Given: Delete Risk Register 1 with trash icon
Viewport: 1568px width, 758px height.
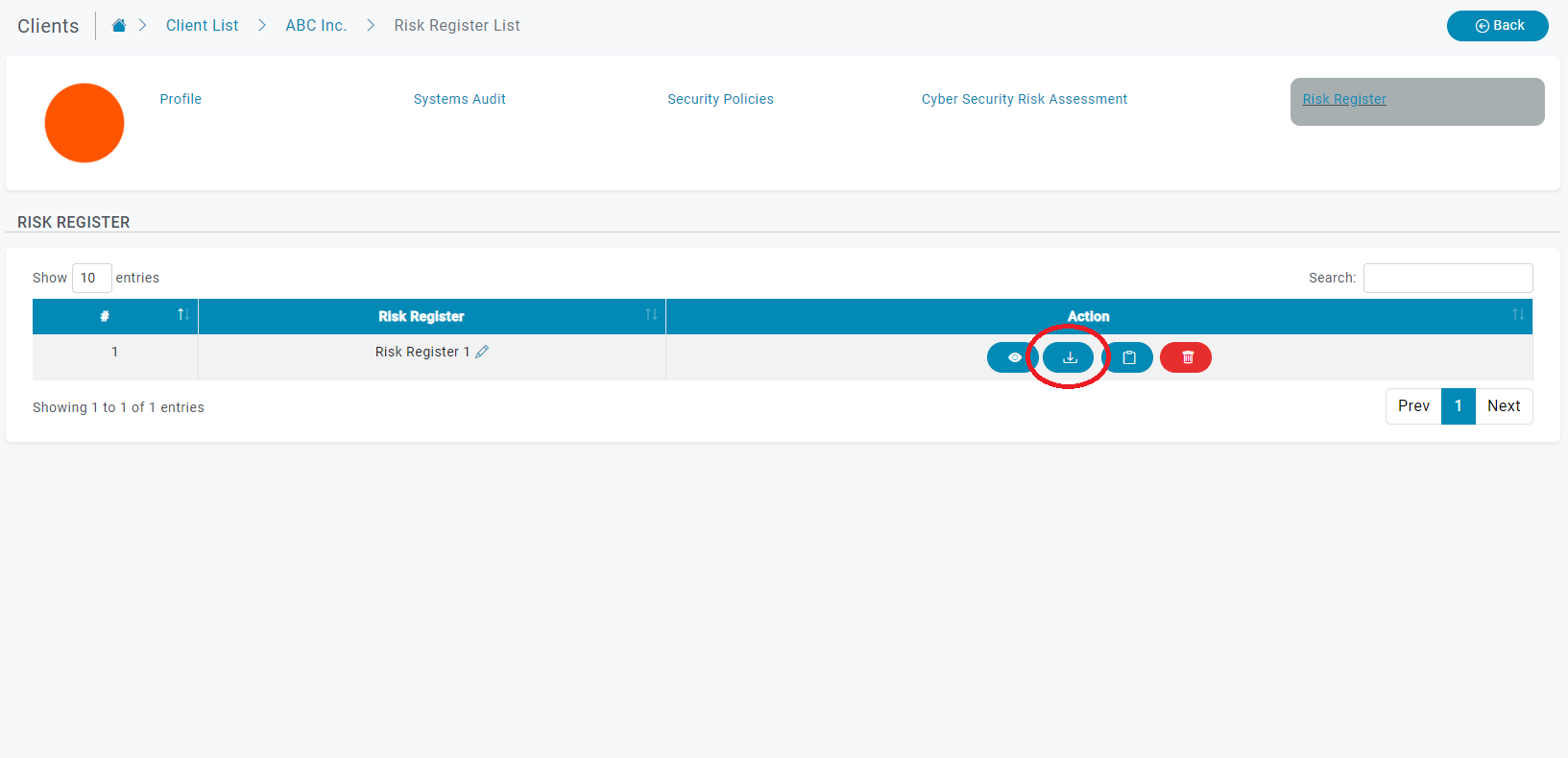Looking at the screenshot, I should point(1186,357).
